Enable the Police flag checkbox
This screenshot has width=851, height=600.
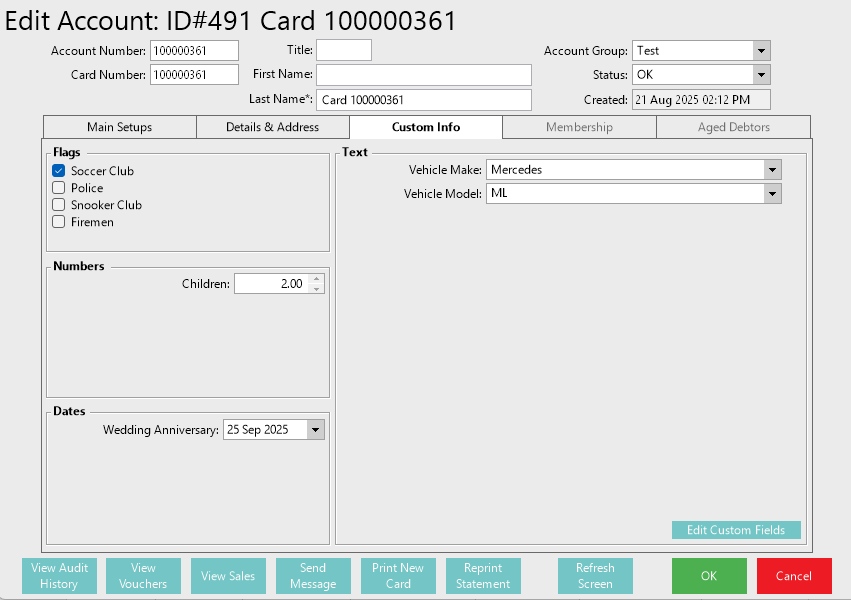(x=59, y=188)
